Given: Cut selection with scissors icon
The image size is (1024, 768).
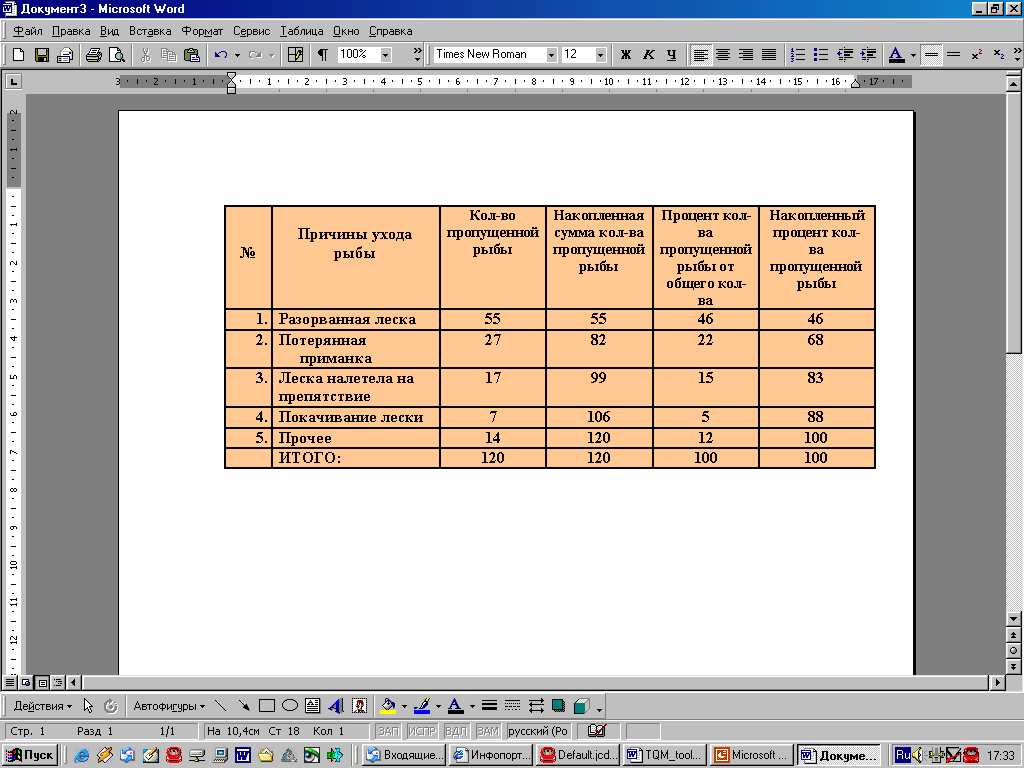Looking at the screenshot, I should pyautogui.click(x=146, y=55).
